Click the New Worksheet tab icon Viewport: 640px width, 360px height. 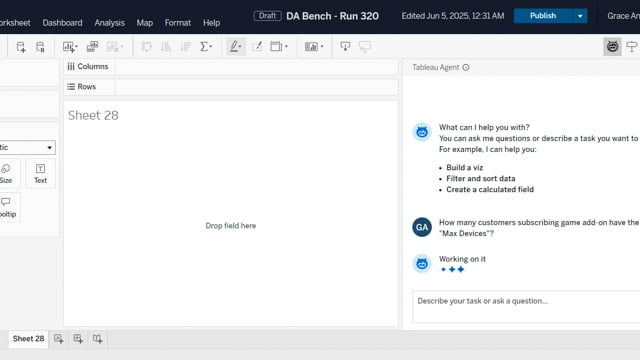pos(59,339)
